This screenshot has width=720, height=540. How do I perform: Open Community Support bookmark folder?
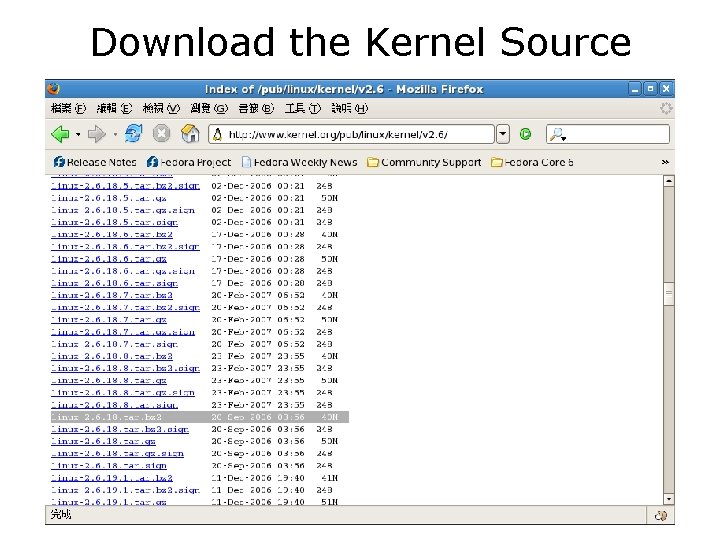click(x=424, y=162)
